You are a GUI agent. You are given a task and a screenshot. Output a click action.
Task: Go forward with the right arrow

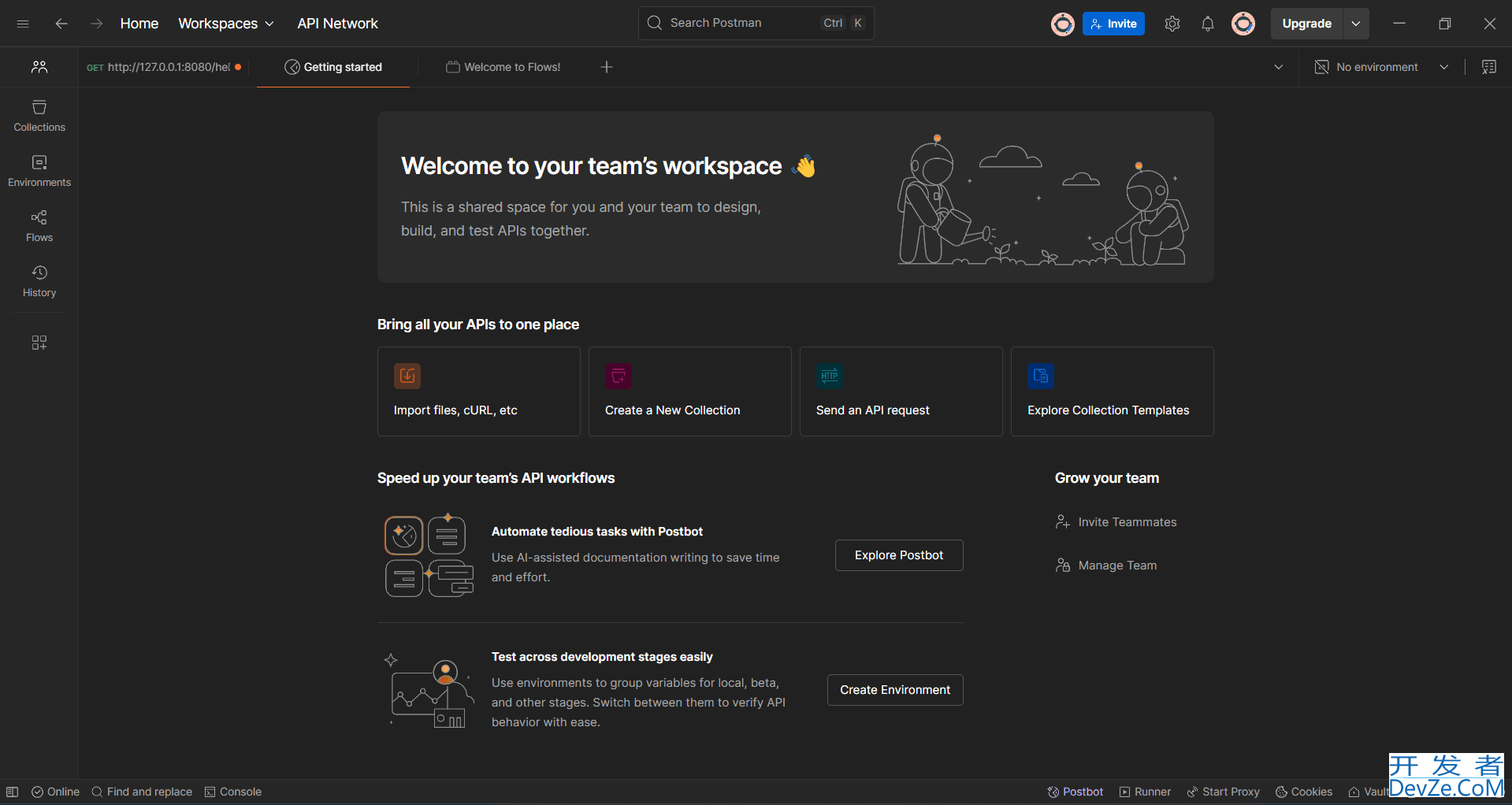[x=96, y=24]
